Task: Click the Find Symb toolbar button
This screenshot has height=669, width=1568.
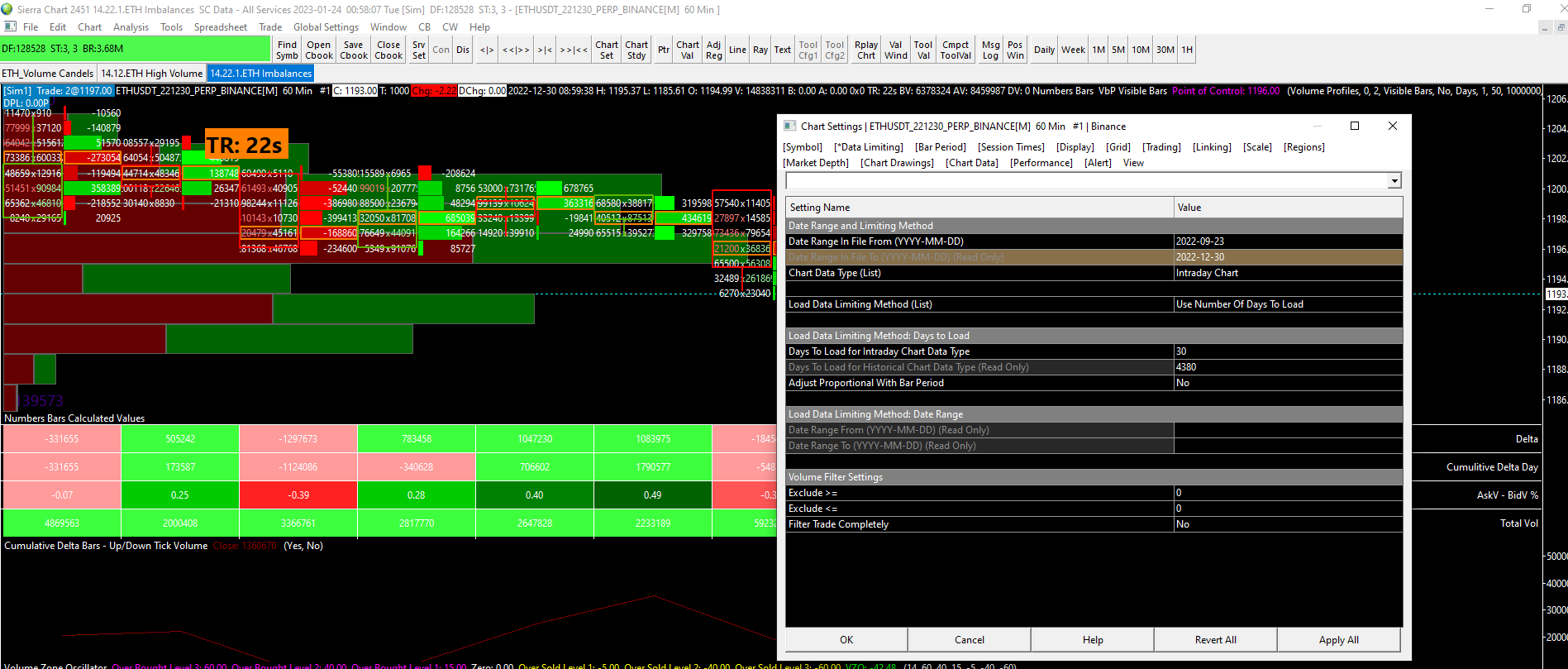Action: (287, 50)
